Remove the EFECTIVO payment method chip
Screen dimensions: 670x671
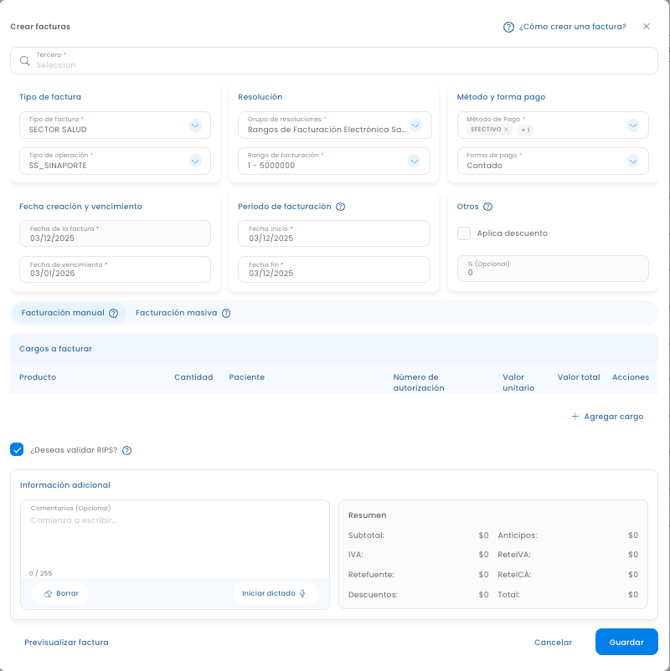[x=506, y=130]
